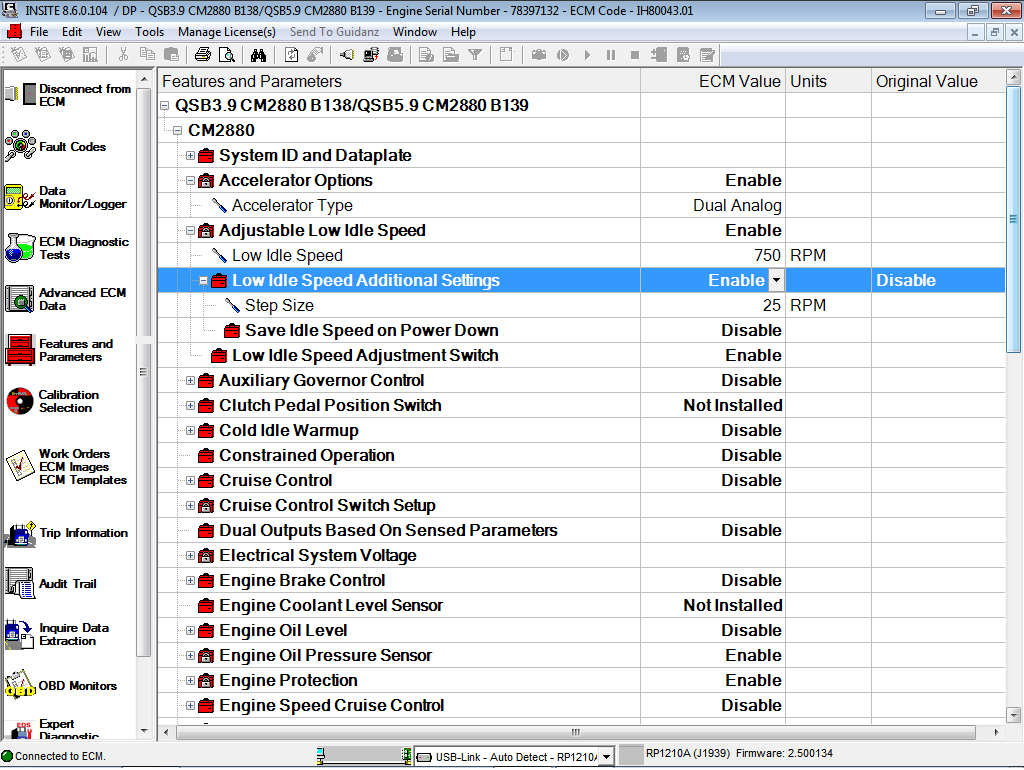
Task: Click the horizontal scrollbar at bottom
Action: [x=575, y=732]
